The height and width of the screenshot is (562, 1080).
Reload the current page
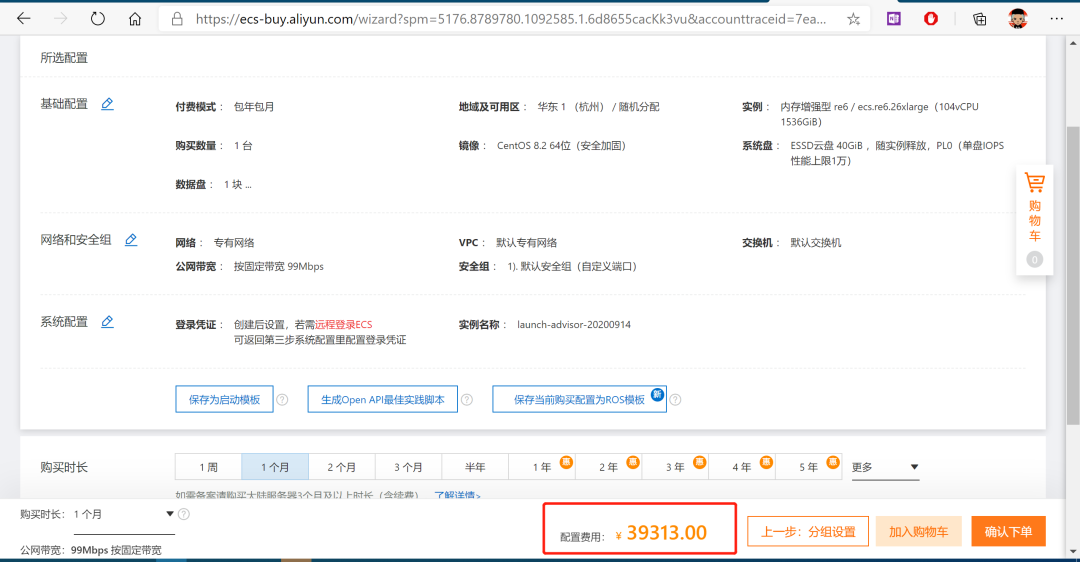(x=98, y=19)
